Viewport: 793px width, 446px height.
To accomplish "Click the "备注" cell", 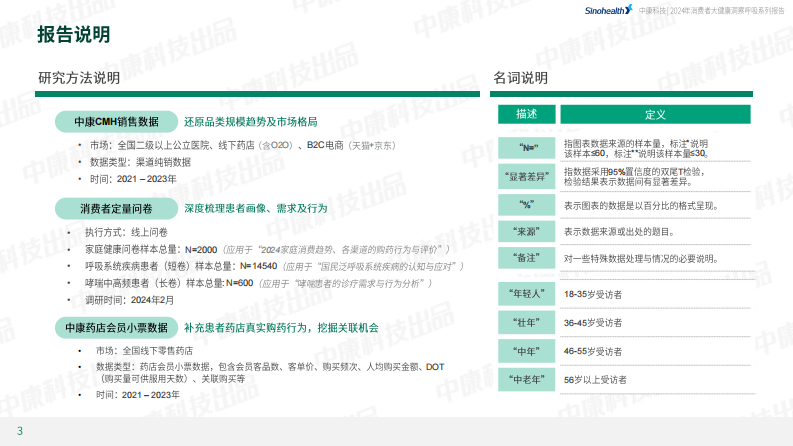I will (x=526, y=258).
